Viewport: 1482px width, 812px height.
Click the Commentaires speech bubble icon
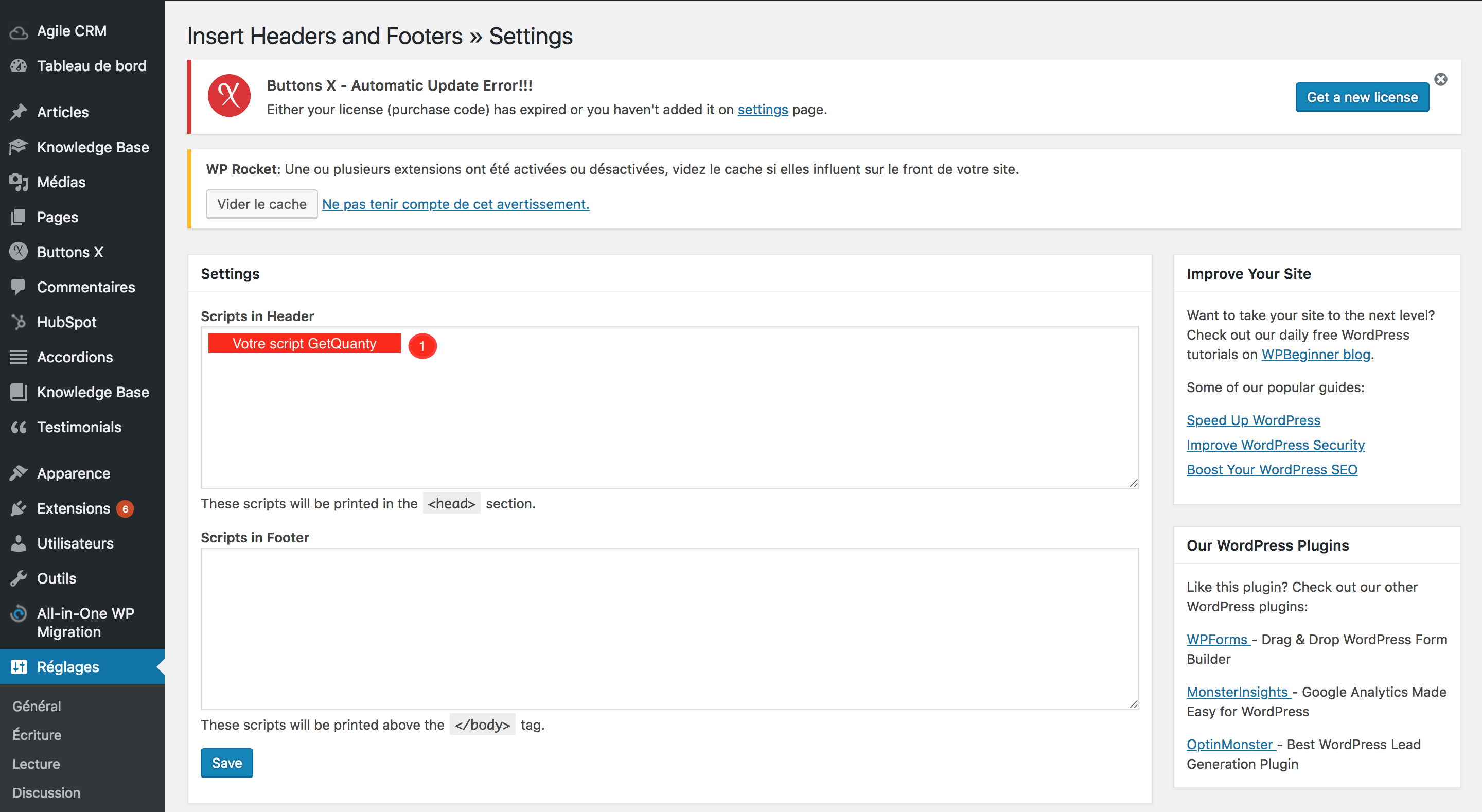[x=19, y=287]
